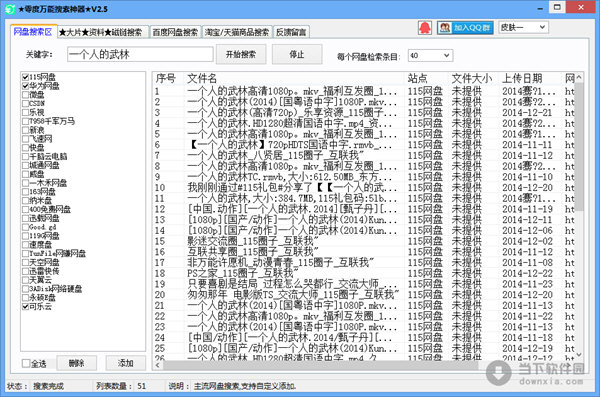This screenshot has width=600, height=397.
Task: Tick the 千脑云电脑 checkbox
Action: pyautogui.click(x=25, y=156)
